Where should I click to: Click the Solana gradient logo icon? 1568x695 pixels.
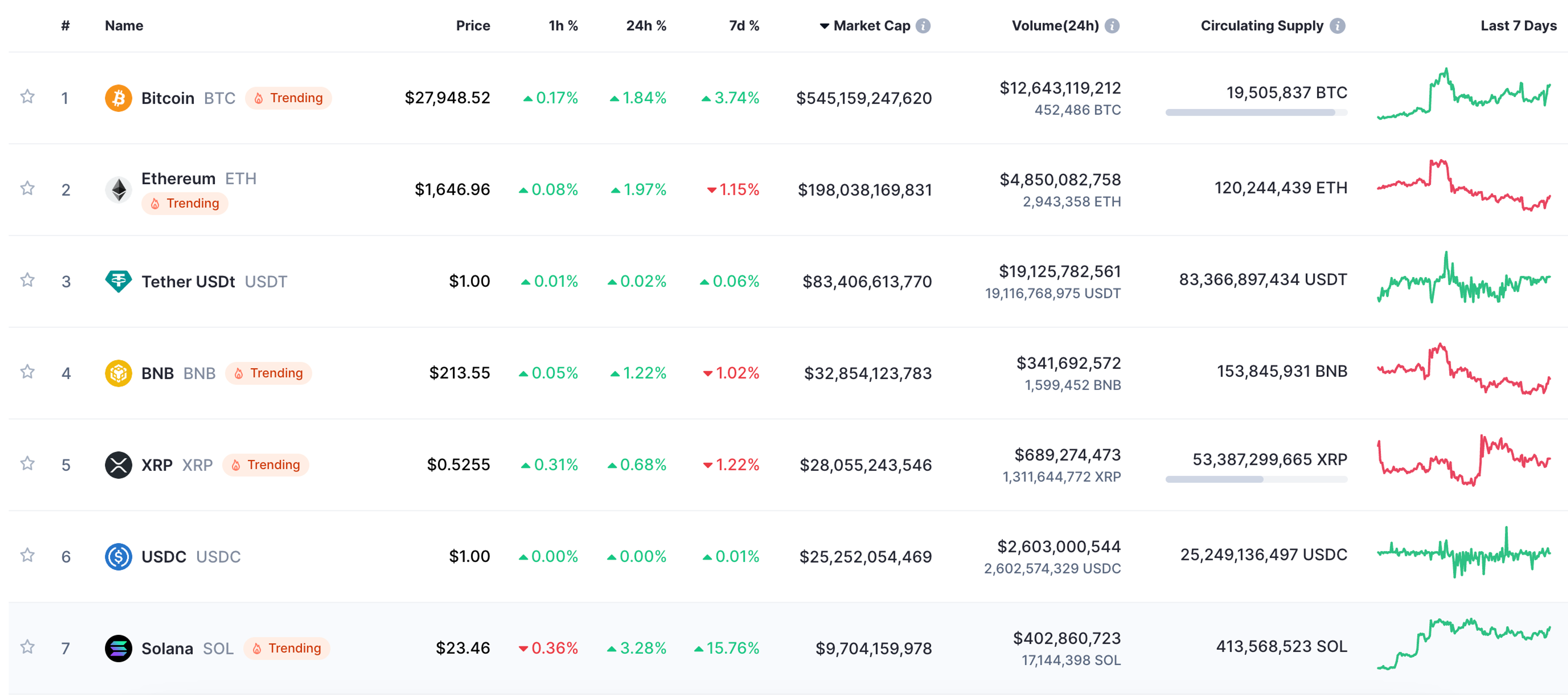click(x=119, y=649)
